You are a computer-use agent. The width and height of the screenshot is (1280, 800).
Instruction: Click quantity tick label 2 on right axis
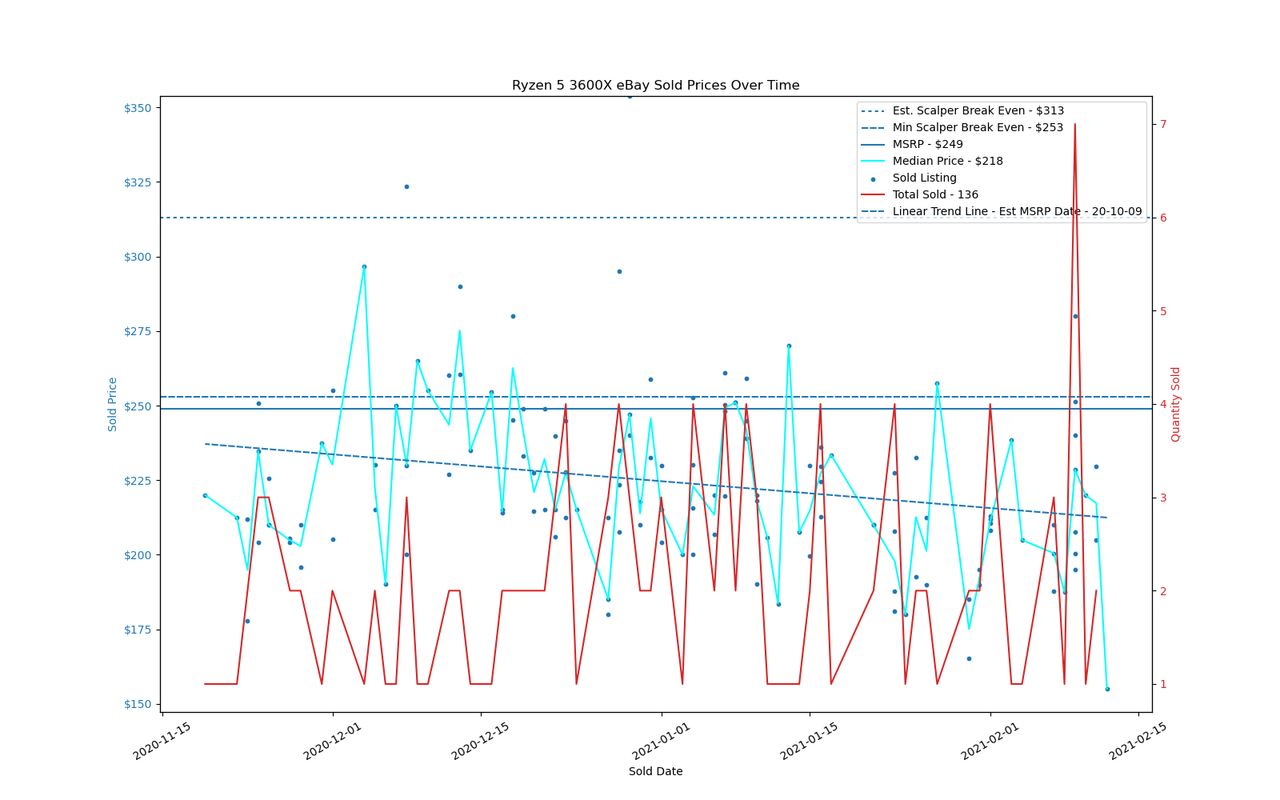[1163, 591]
